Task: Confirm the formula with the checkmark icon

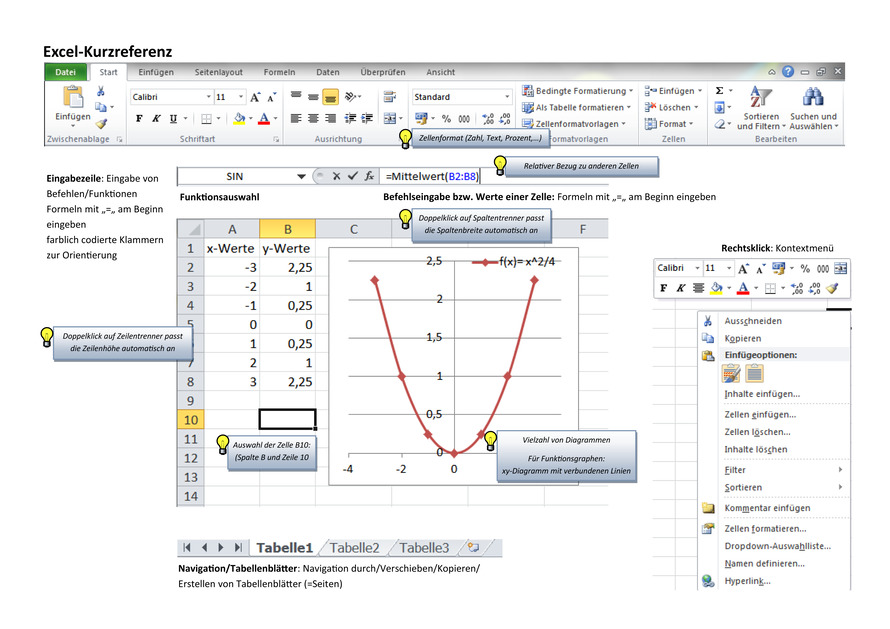Action: coord(352,176)
